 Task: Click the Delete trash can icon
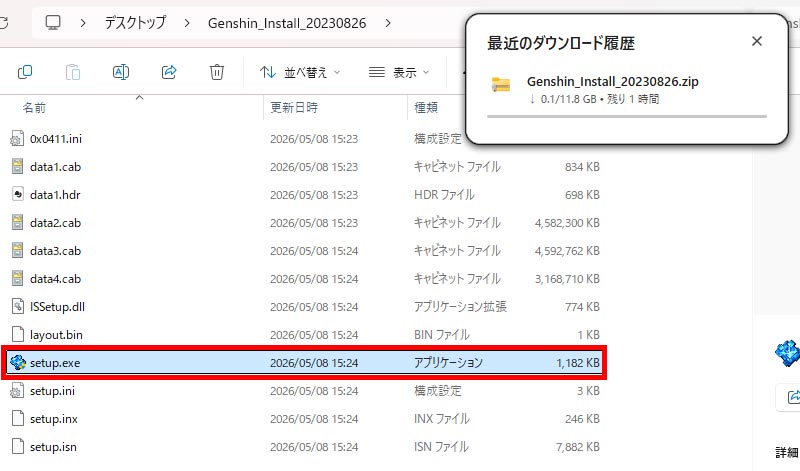217,72
